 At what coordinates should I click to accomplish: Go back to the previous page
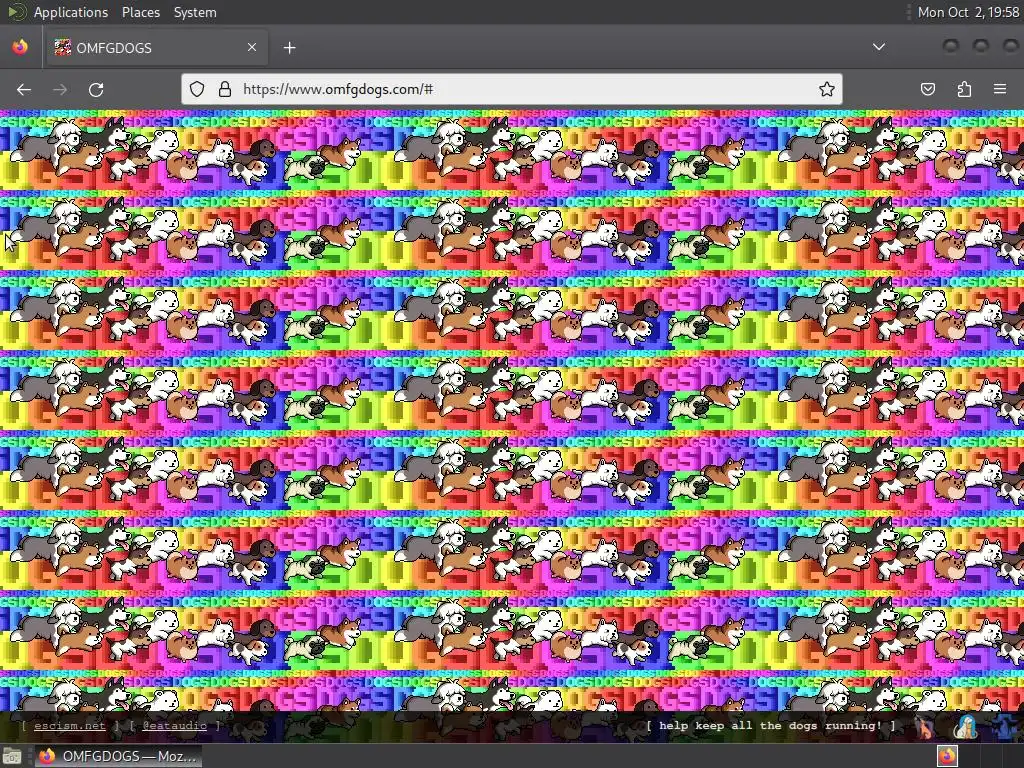24,89
